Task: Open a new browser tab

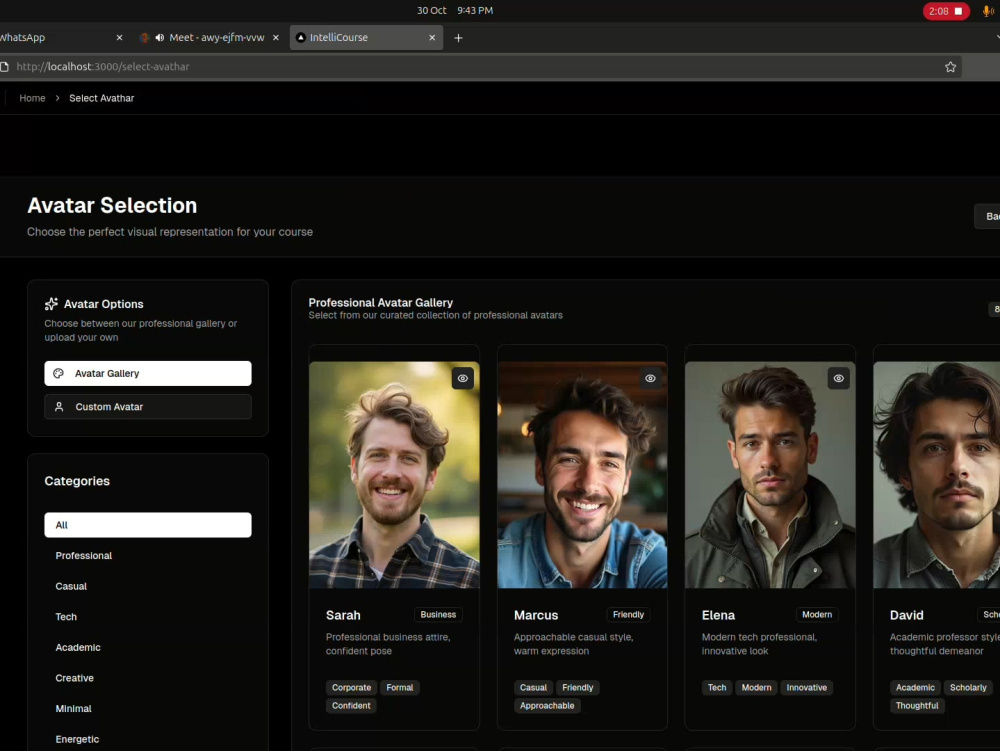Action: click(458, 38)
